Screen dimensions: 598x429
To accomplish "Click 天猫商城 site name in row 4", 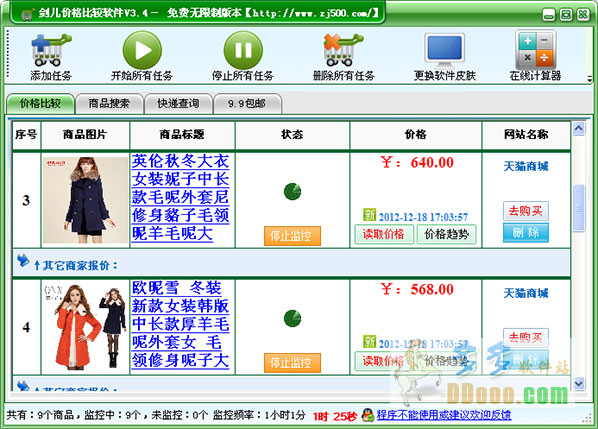I will tap(526, 293).
